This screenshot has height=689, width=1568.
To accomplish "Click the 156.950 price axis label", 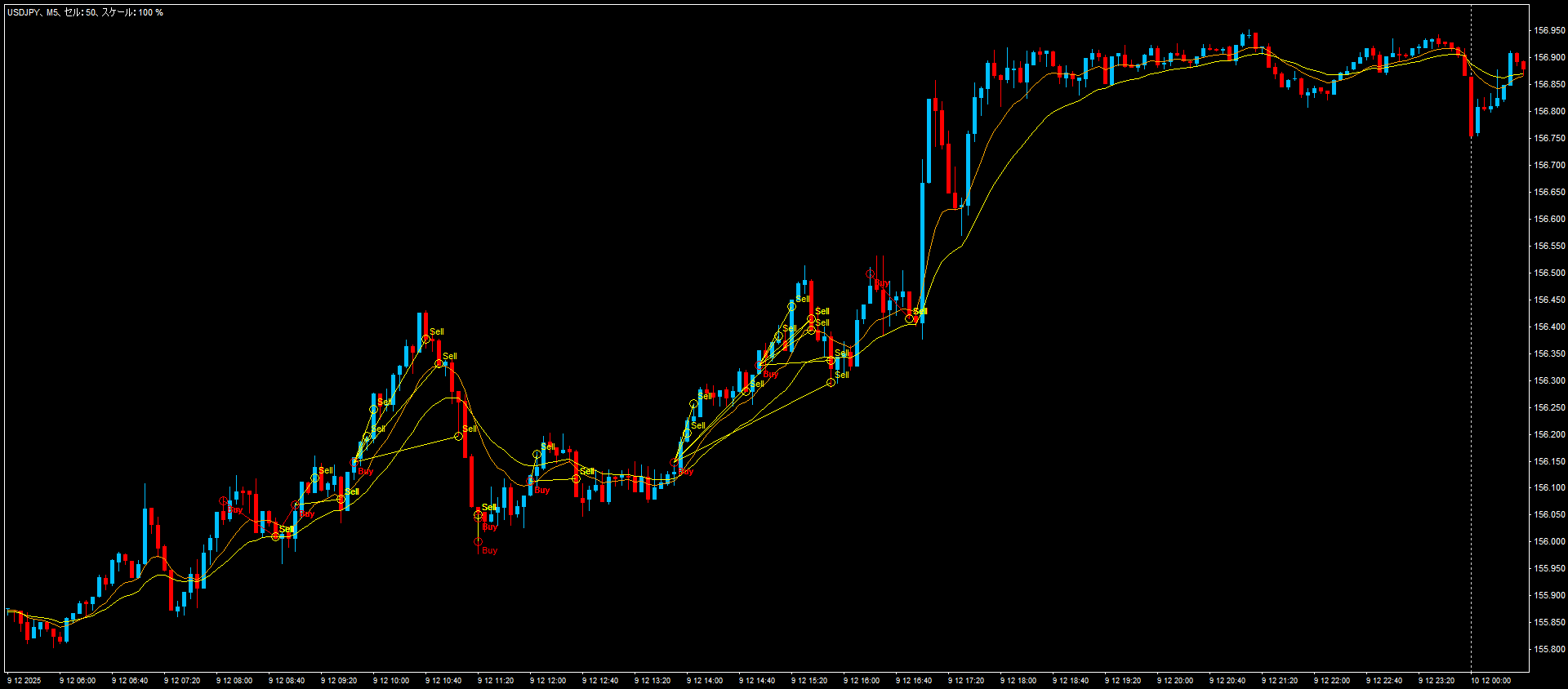I will click(x=1549, y=30).
